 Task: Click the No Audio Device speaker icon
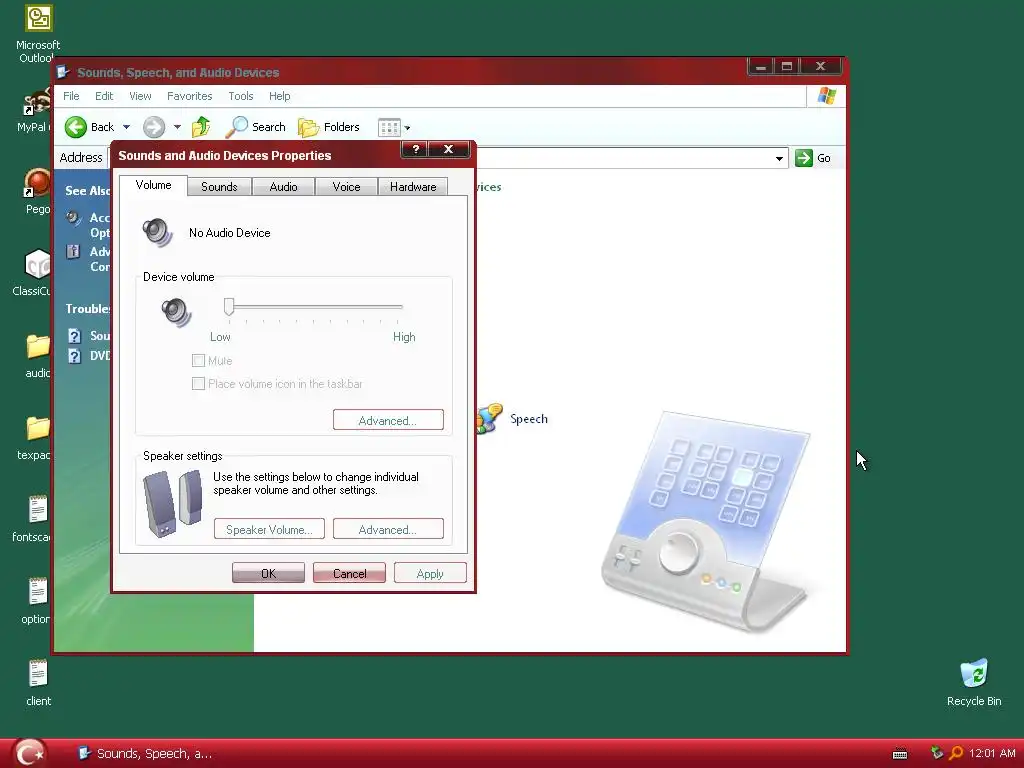pos(157,232)
